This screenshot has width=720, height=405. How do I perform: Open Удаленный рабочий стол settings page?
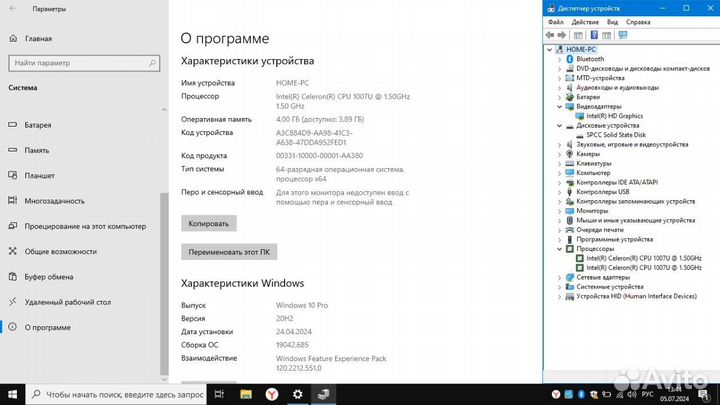[60, 302]
